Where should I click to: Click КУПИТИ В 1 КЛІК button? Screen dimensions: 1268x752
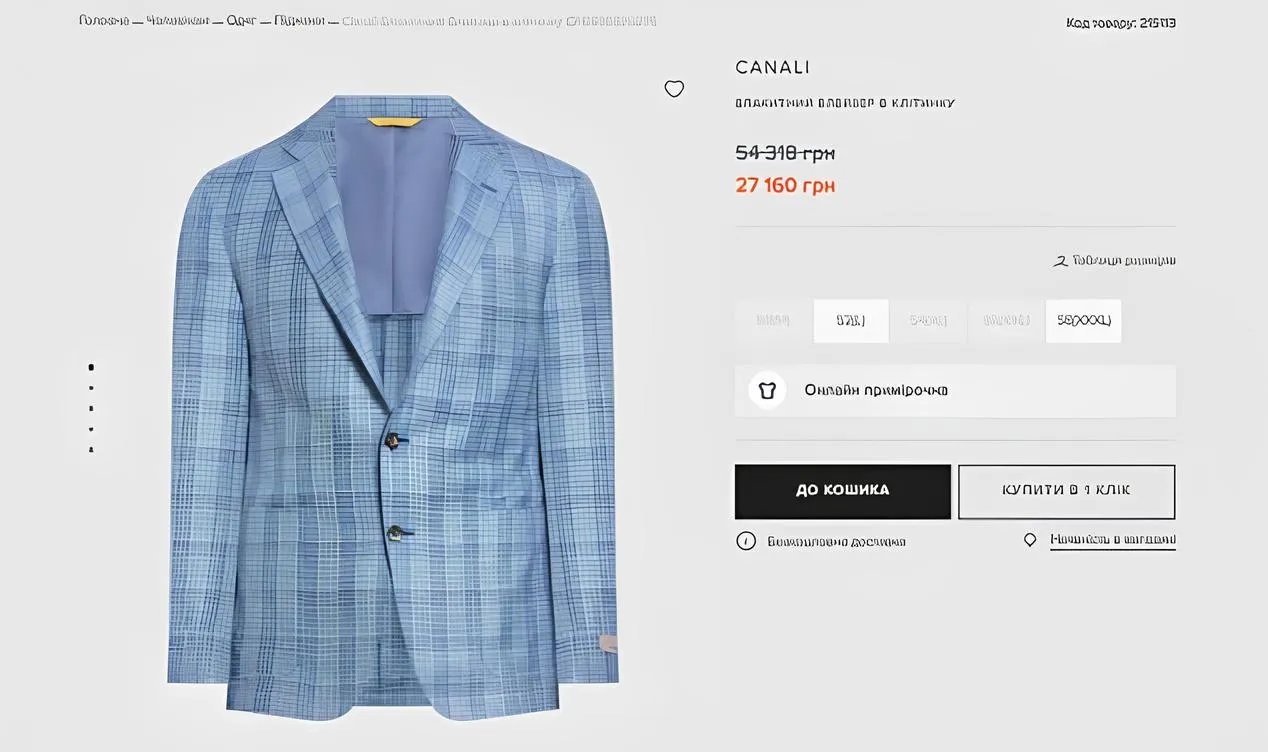pos(1066,491)
